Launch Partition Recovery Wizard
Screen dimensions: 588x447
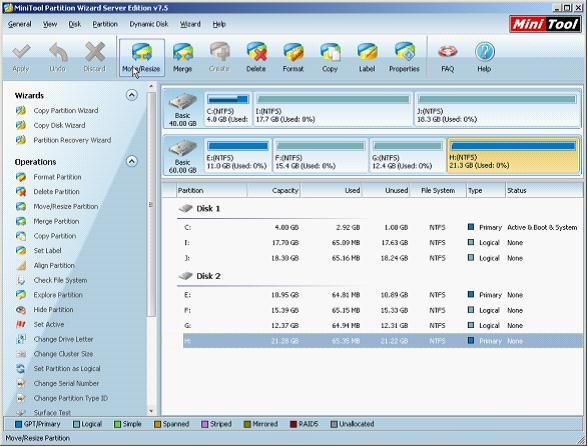tap(64, 140)
